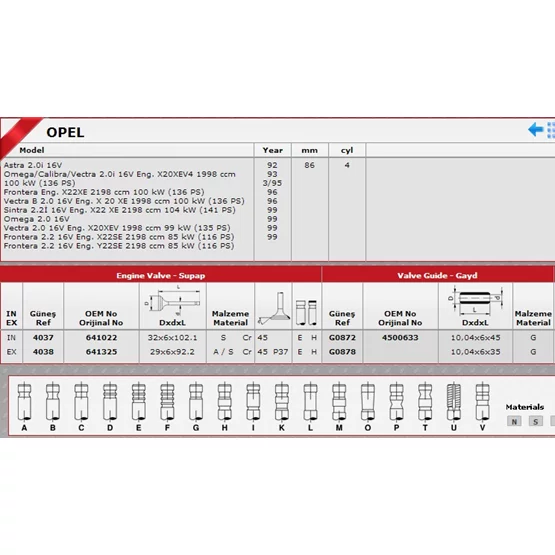Open Güneş Ref 4037 intake valve
555x555 pixels.
click(43, 337)
